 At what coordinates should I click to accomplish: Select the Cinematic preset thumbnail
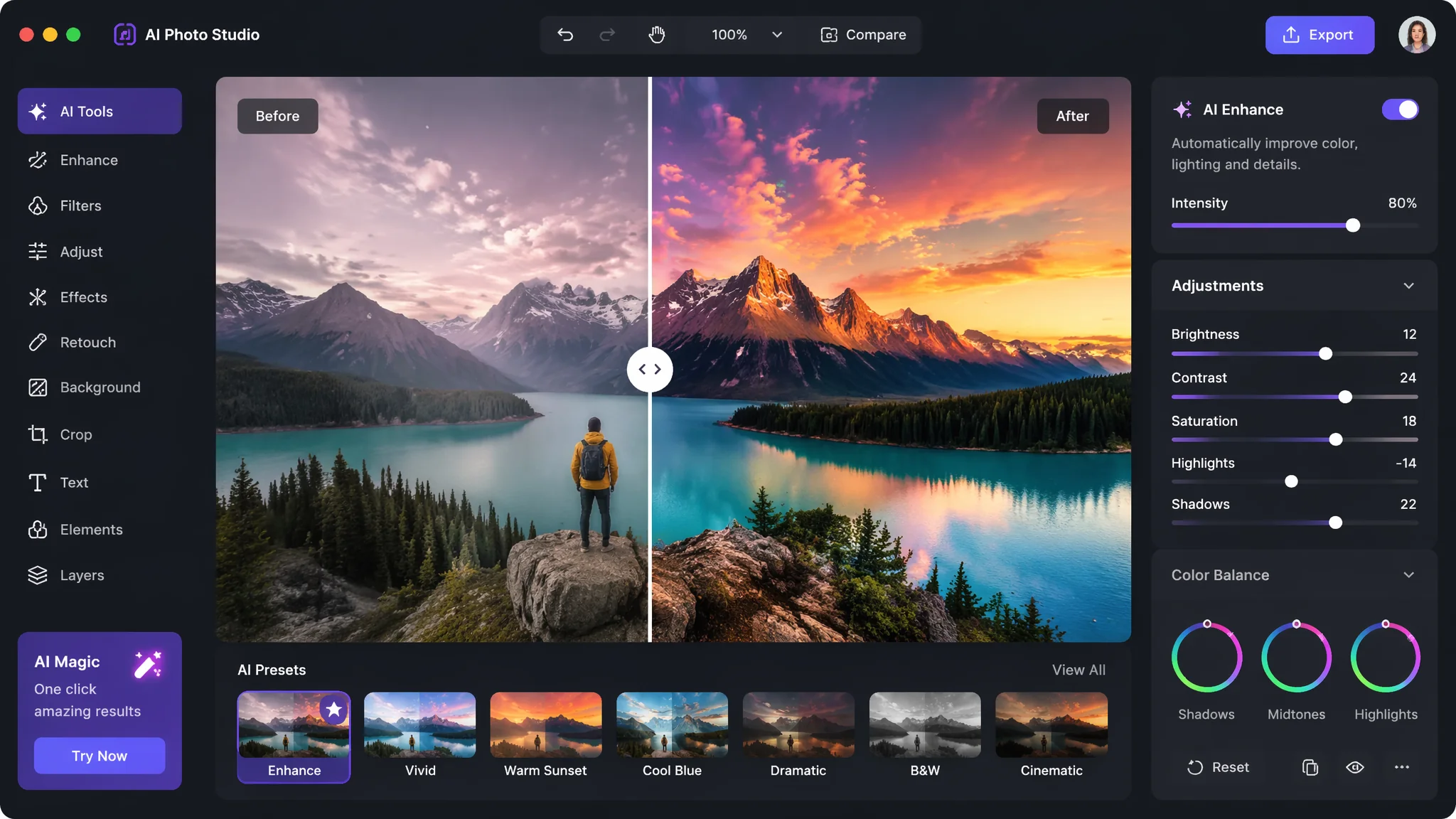click(x=1051, y=725)
